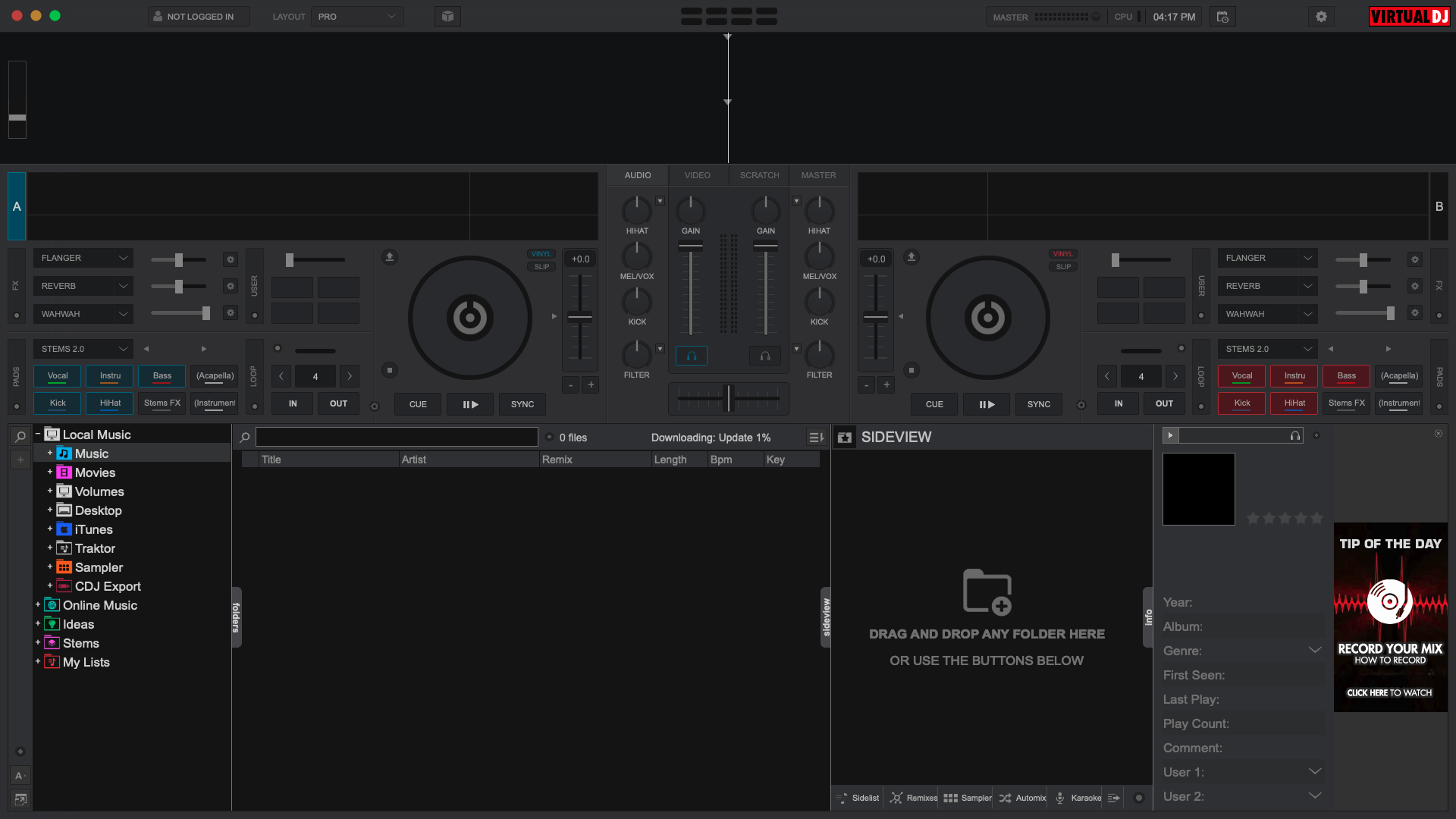Toggle HiHat stem pad on deck A
The height and width of the screenshot is (819, 1456).
[x=110, y=403]
